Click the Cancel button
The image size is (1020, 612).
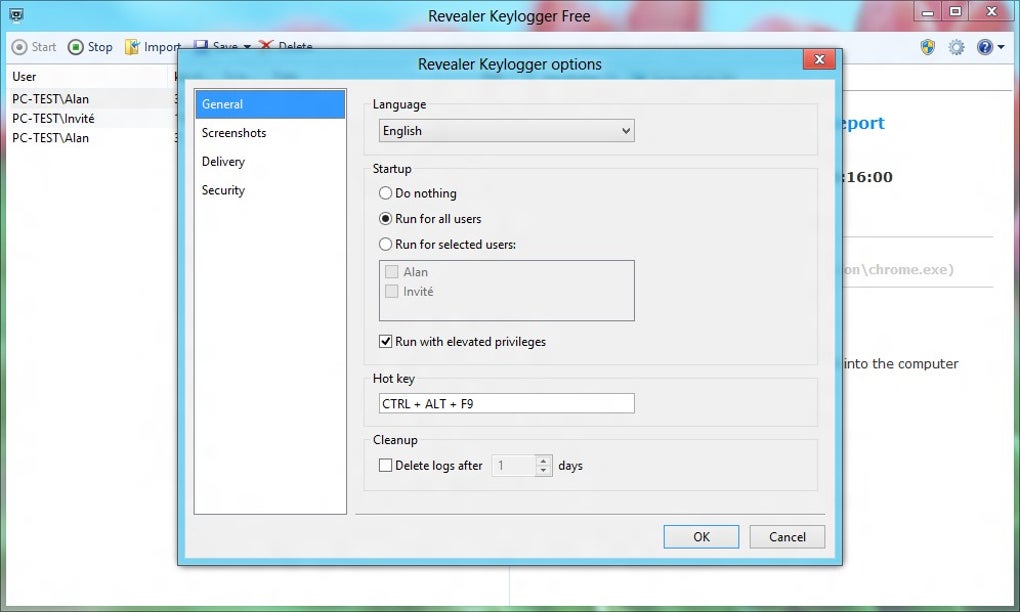(787, 537)
